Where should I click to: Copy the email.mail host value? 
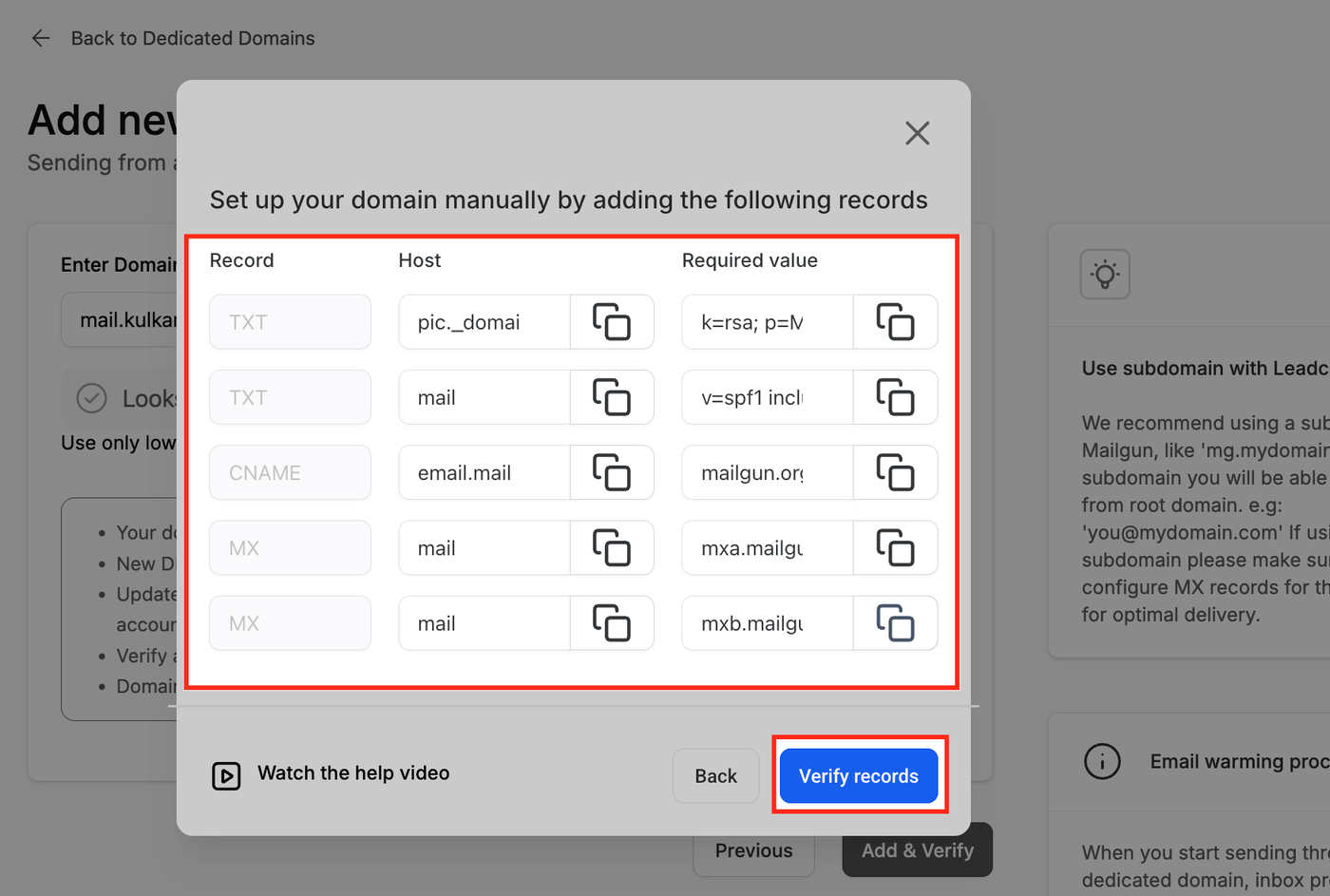click(x=612, y=472)
